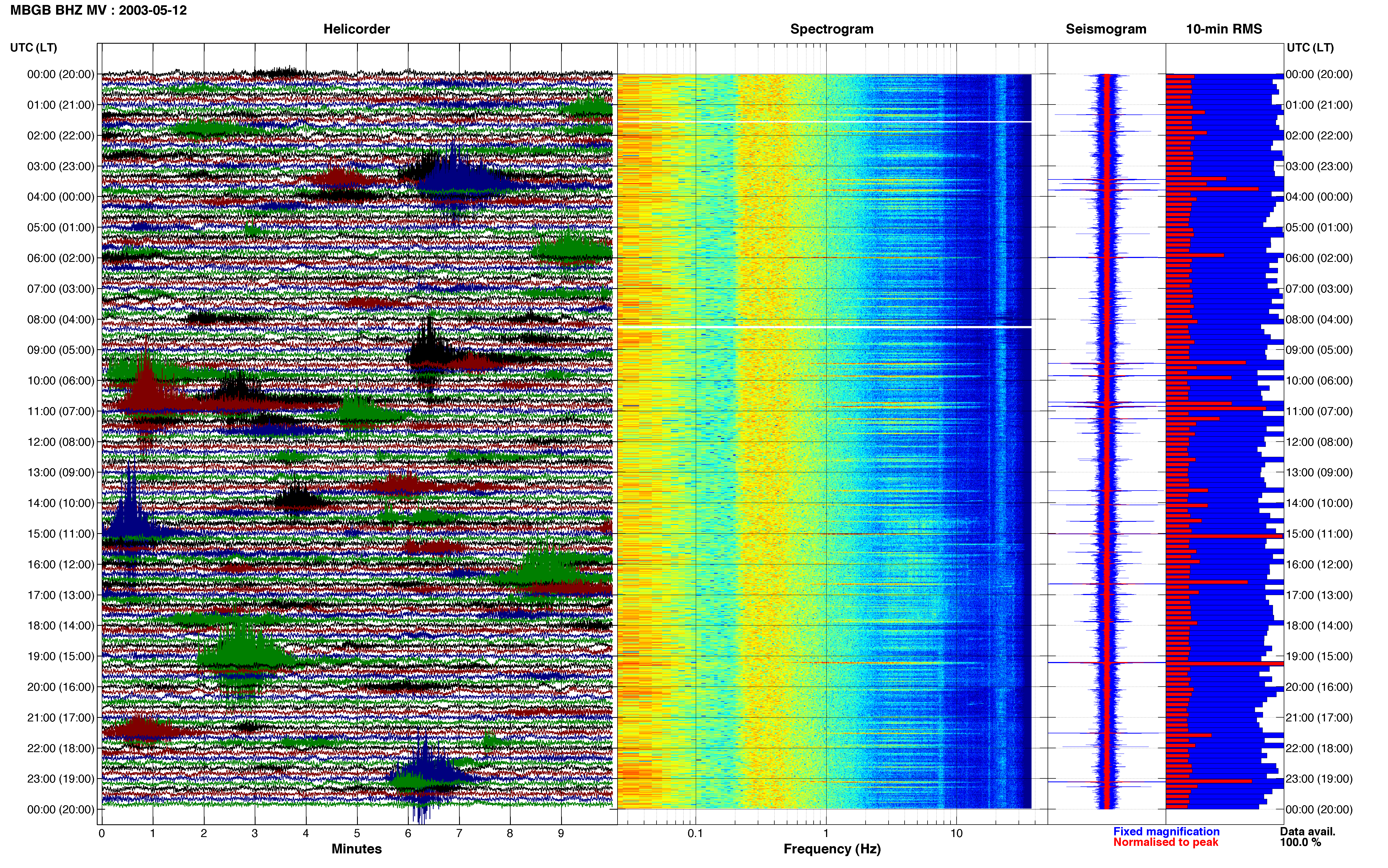Click the '100.0 %' availability value
The width and height of the screenshot is (1388, 868).
(1300, 842)
